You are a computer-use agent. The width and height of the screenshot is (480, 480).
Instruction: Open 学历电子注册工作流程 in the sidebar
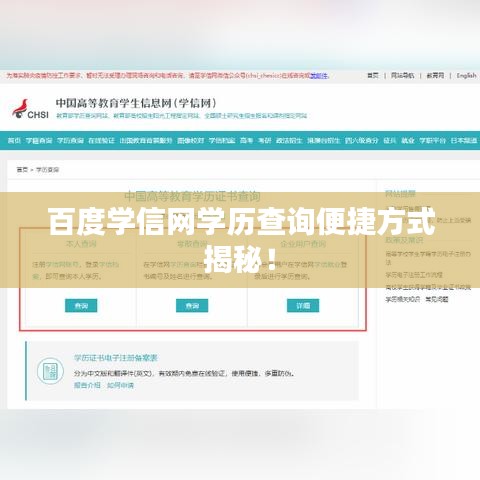click(414, 275)
